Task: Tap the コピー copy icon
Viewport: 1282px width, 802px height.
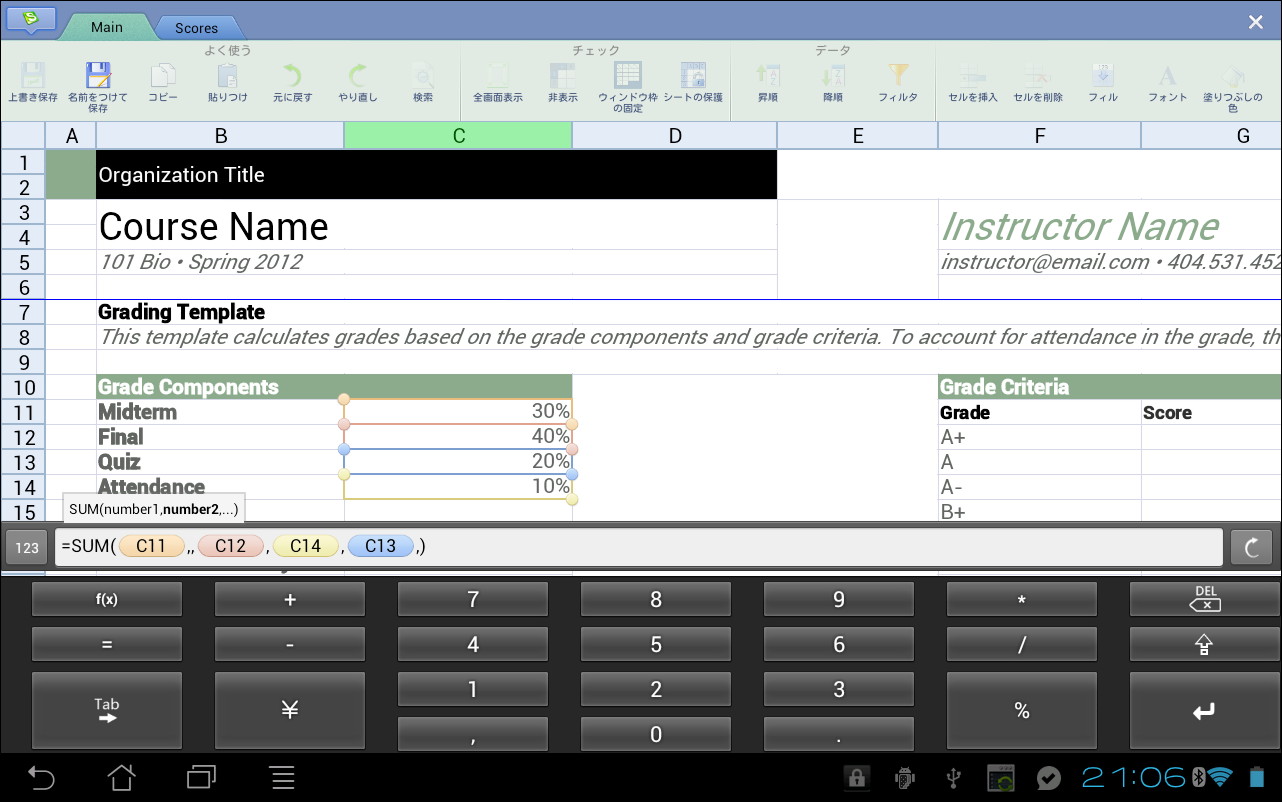Action: tap(163, 76)
